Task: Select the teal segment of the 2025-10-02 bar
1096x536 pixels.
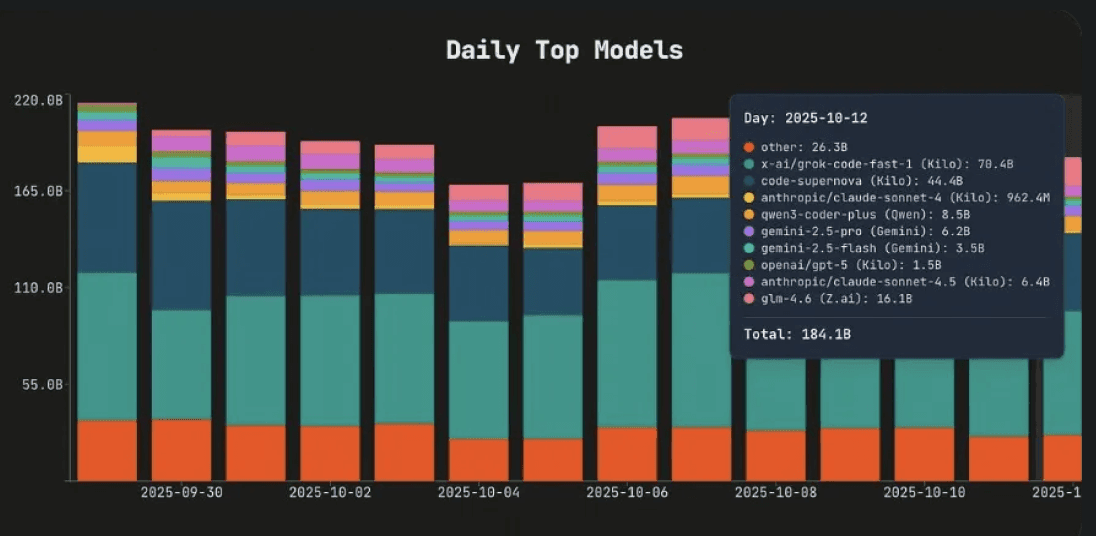Action: point(330,360)
